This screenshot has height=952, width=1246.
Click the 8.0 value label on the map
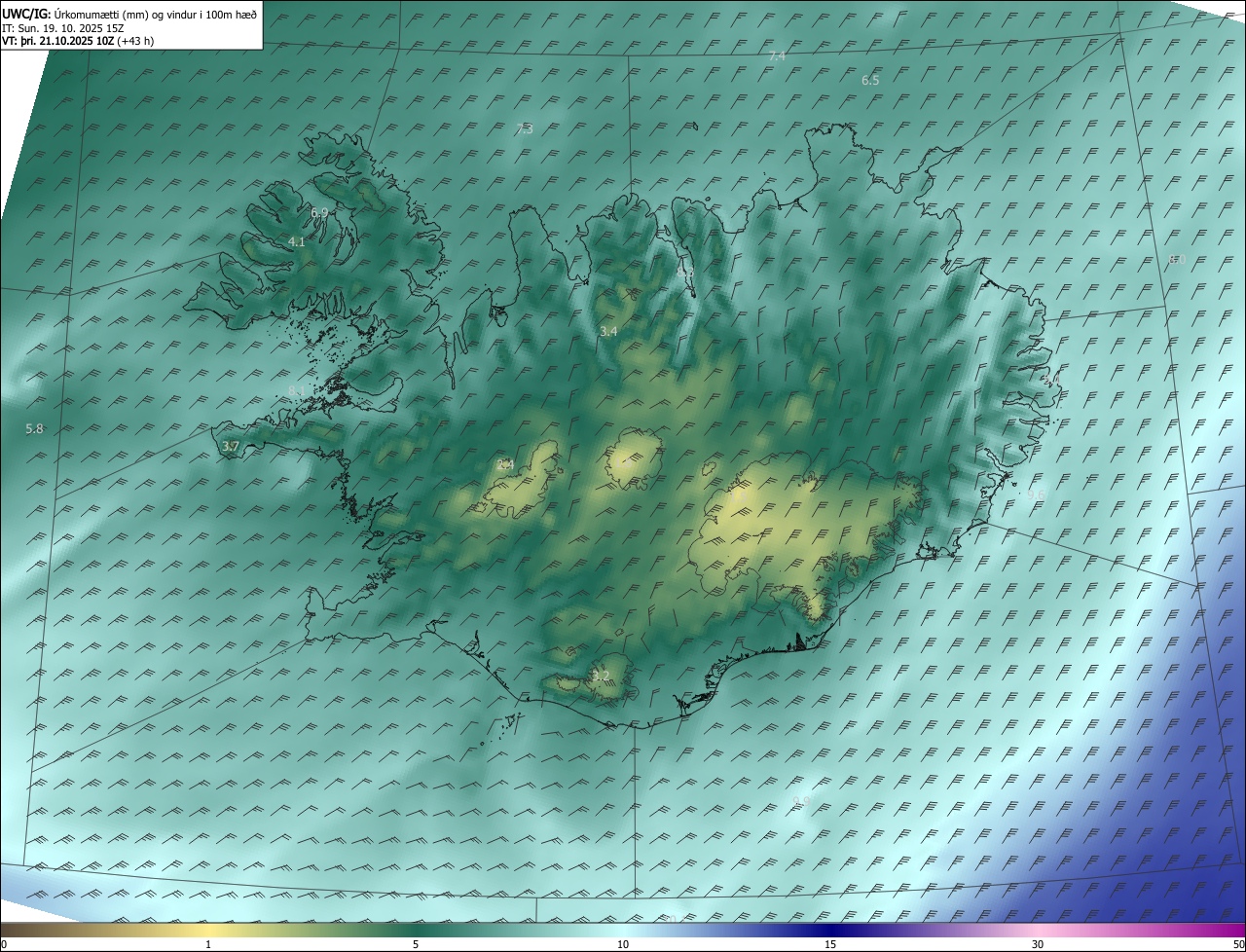tap(1177, 259)
